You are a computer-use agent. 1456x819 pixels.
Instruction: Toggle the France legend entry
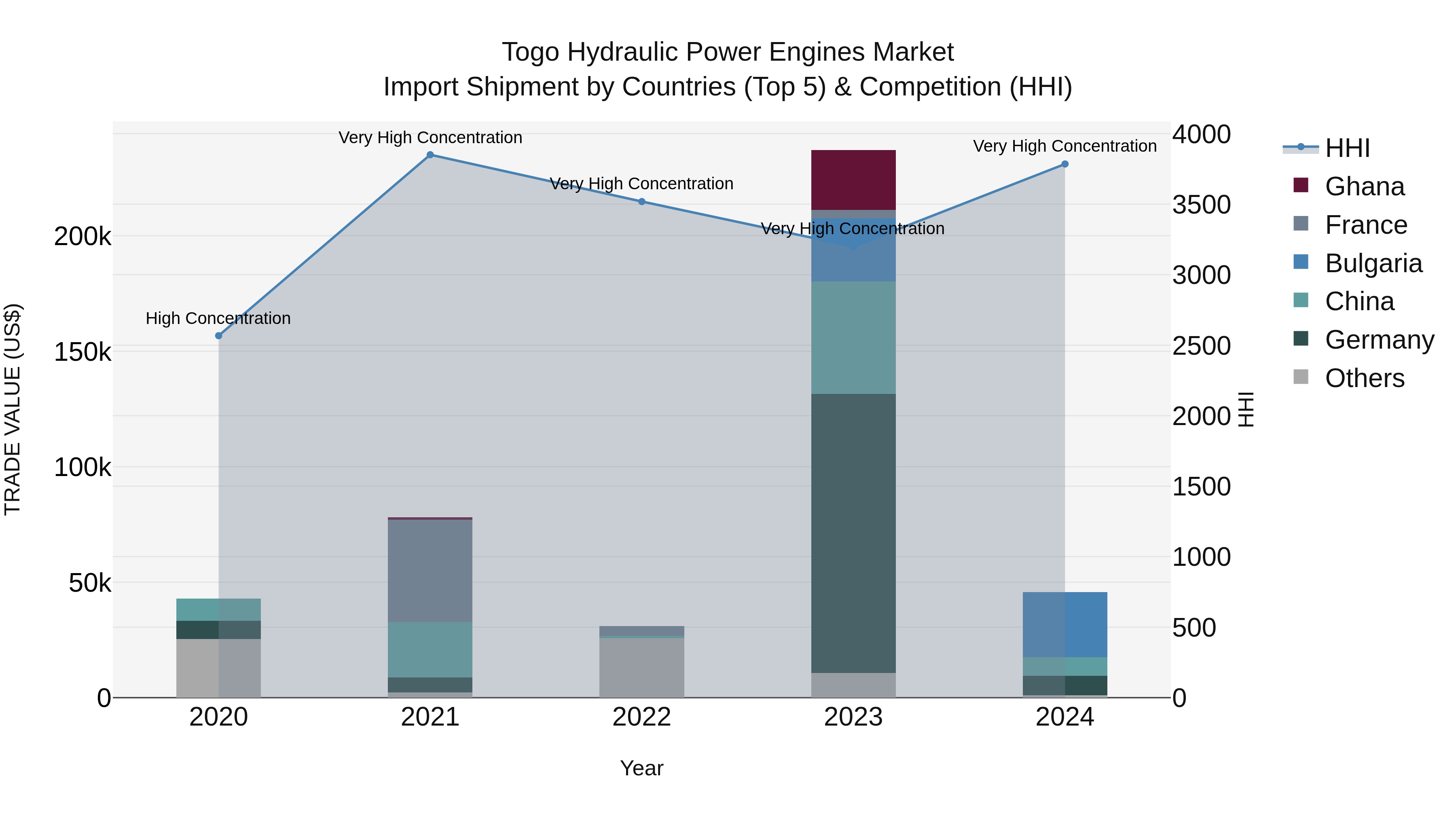tap(1350, 225)
